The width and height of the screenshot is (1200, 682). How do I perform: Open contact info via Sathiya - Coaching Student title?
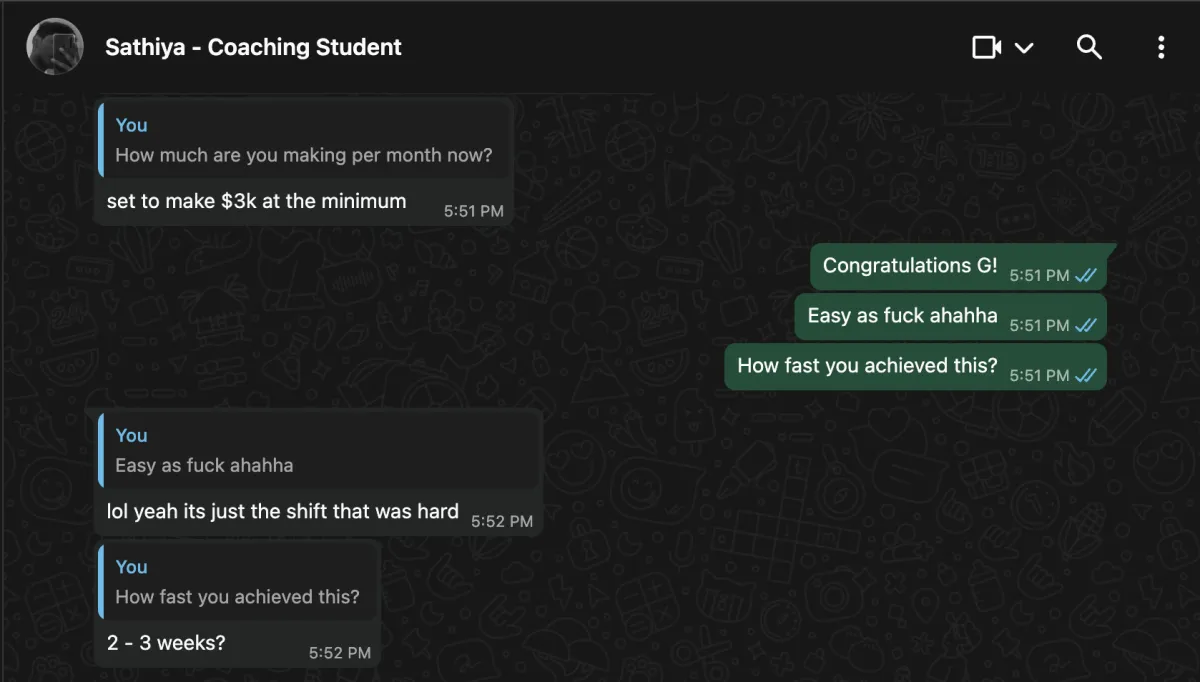253,47
